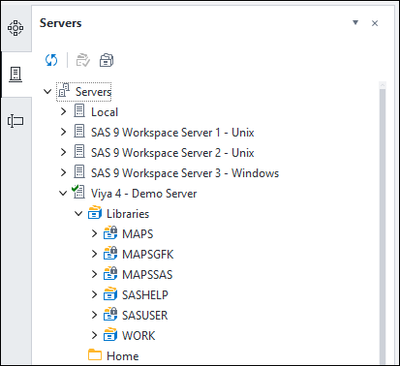Expand the MAPSGFK library
This screenshot has width=400, height=366.
click(x=94, y=254)
